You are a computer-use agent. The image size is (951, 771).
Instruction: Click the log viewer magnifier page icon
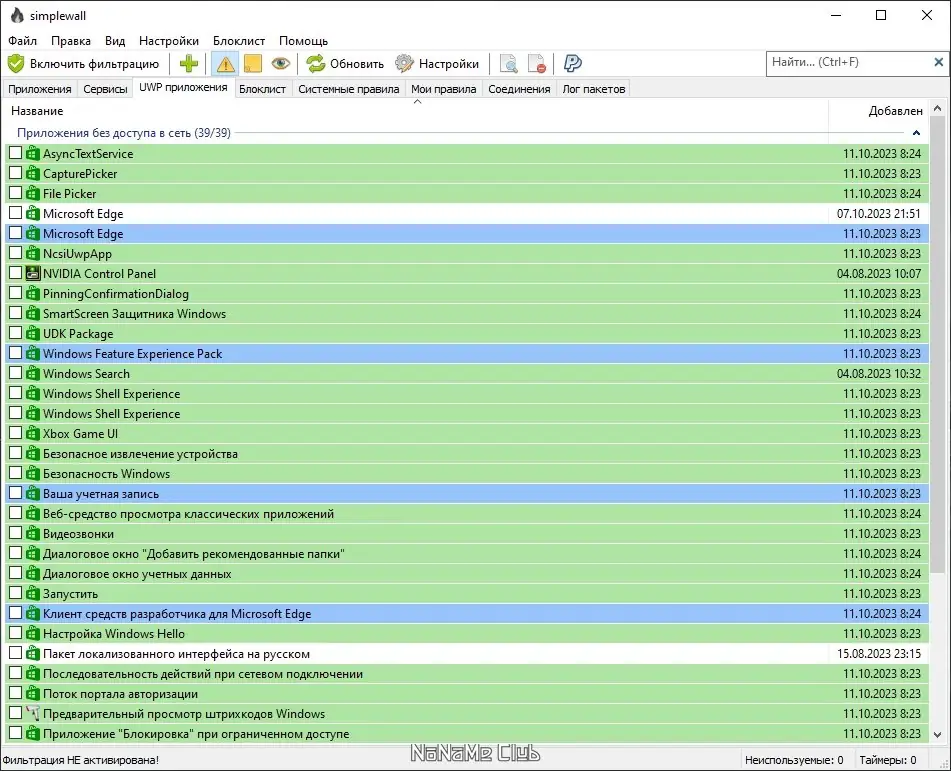[508, 63]
